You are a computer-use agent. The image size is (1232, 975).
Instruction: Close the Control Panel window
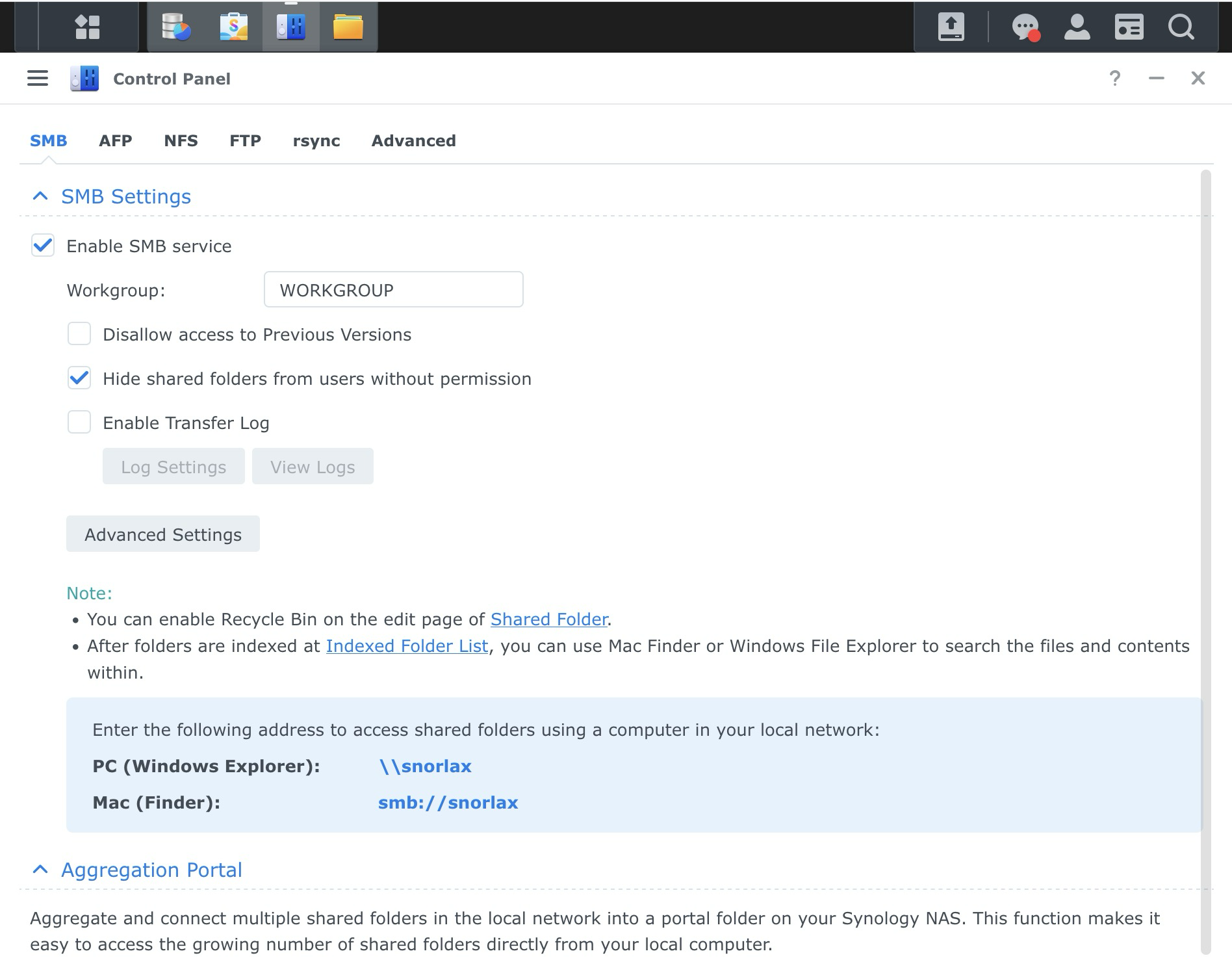1198,79
